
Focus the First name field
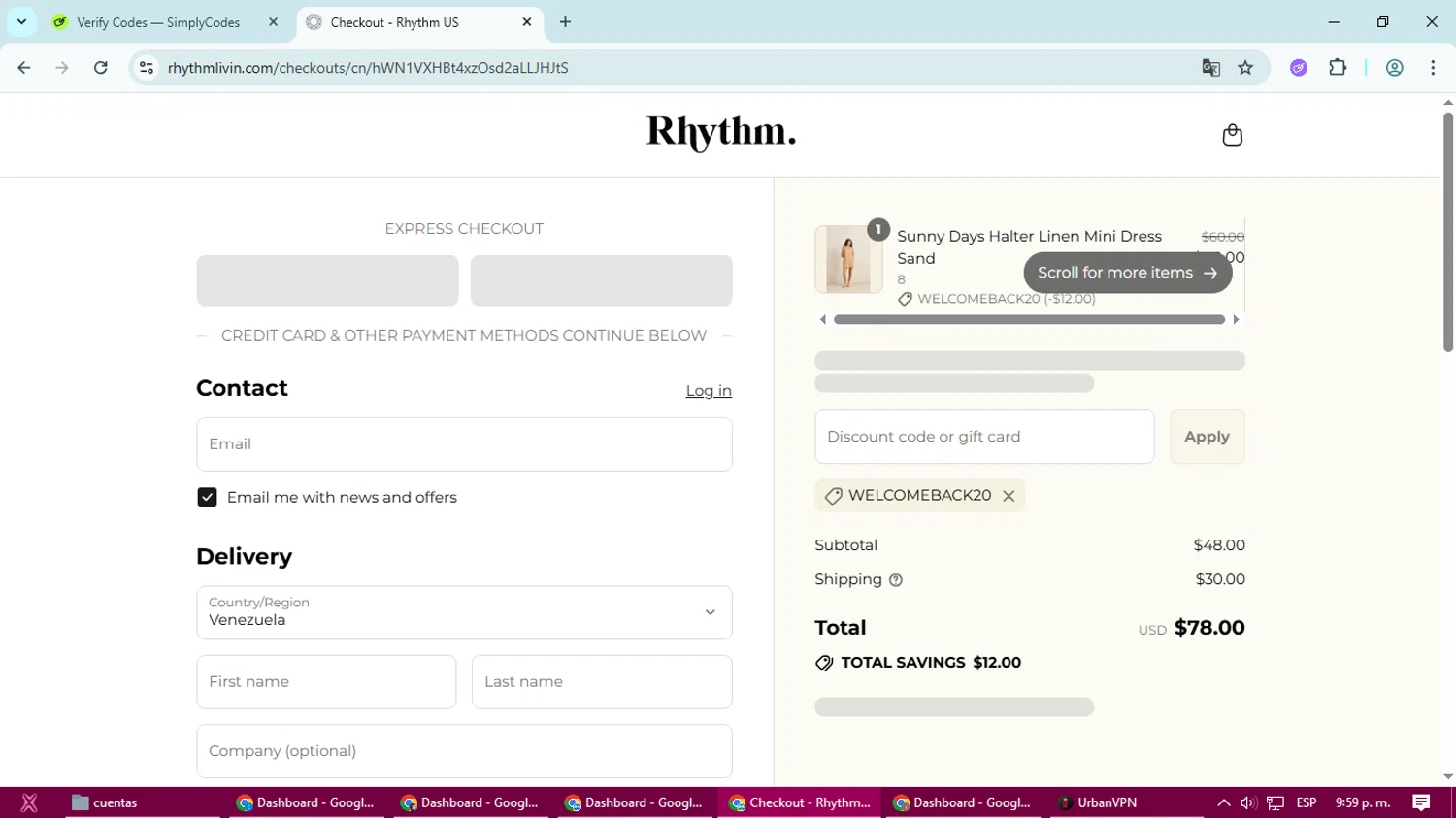point(326,682)
